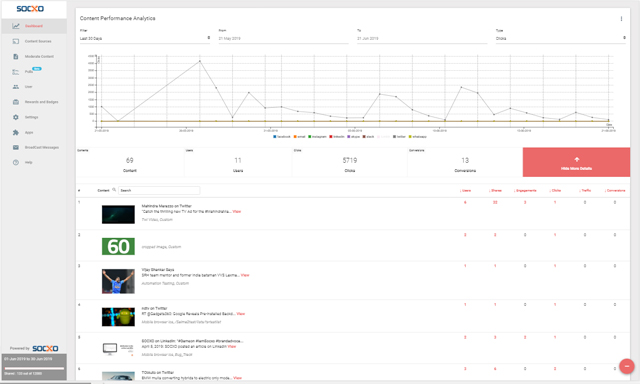The height and width of the screenshot is (384, 640).
Task: Click the up-arrow icon in Hide More Details
Action: point(577,159)
